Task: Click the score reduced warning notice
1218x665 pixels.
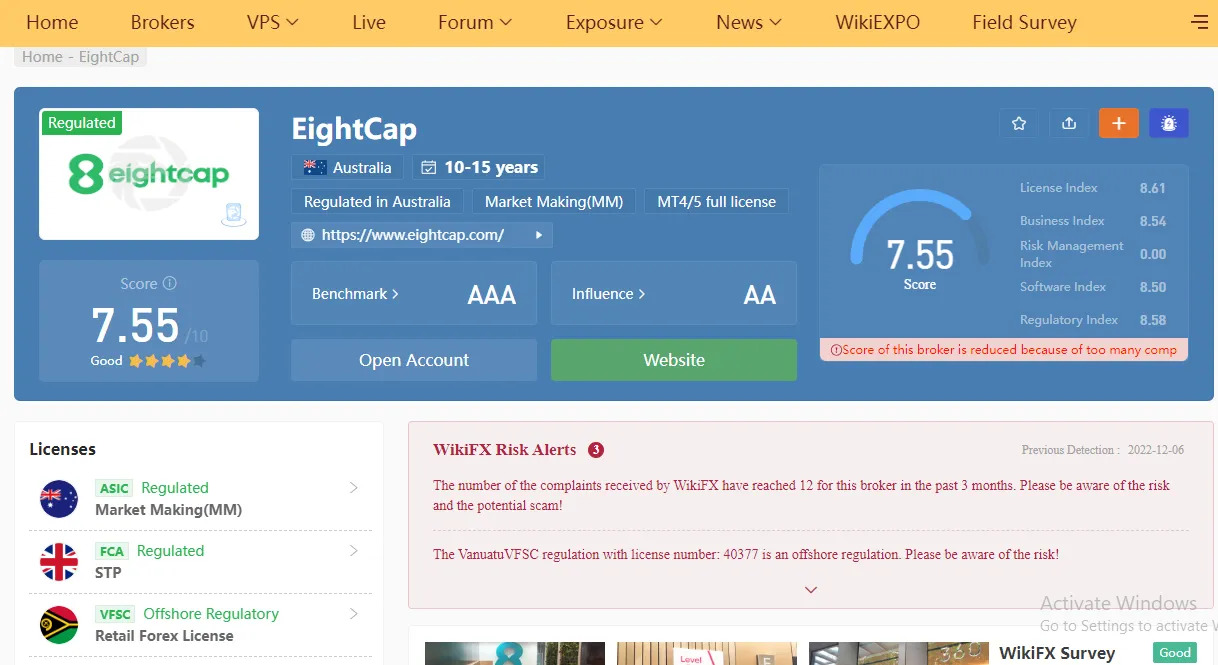Action: 1004,350
